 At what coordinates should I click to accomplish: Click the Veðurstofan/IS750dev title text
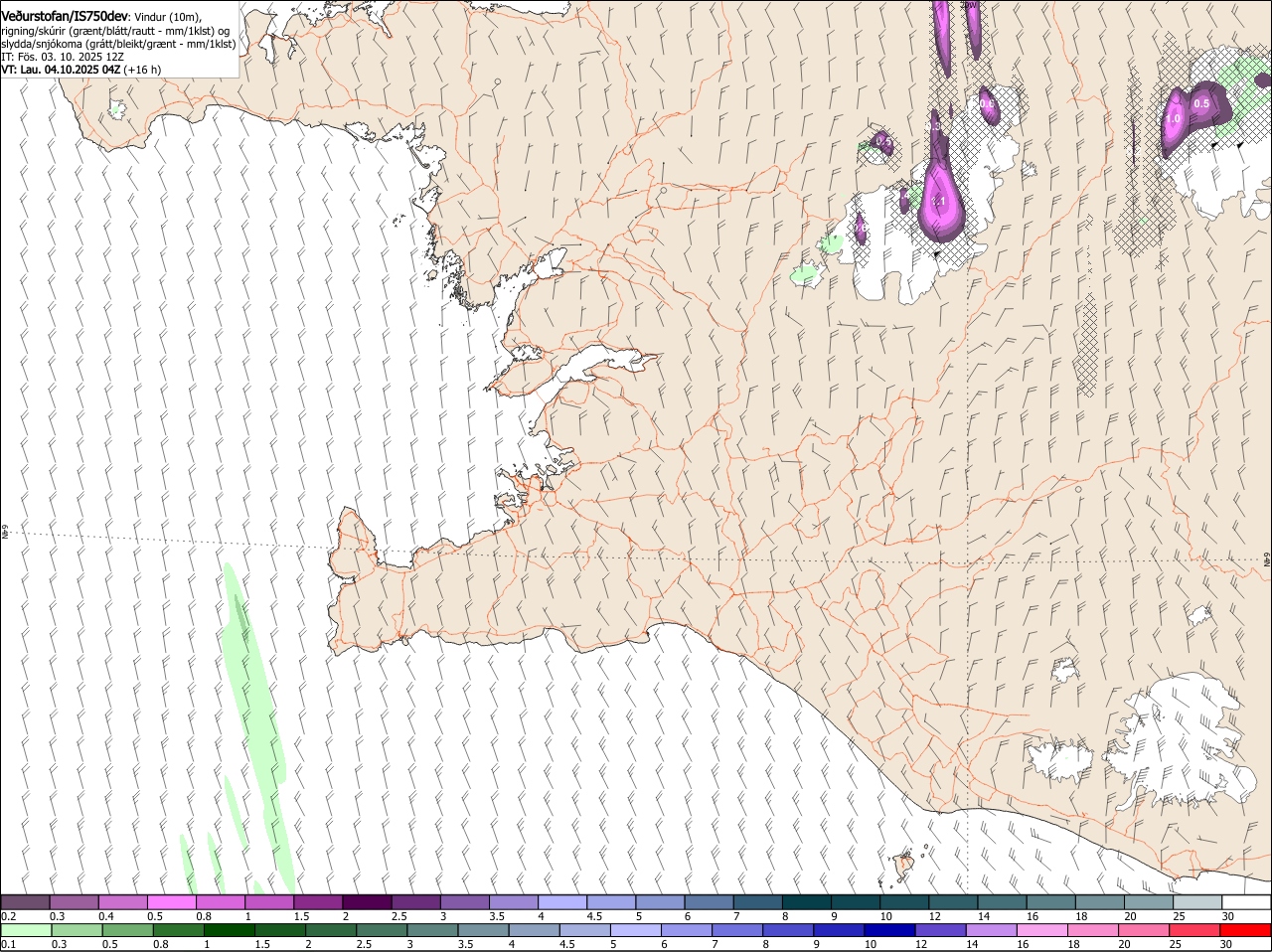pyautogui.click(x=65, y=15)
